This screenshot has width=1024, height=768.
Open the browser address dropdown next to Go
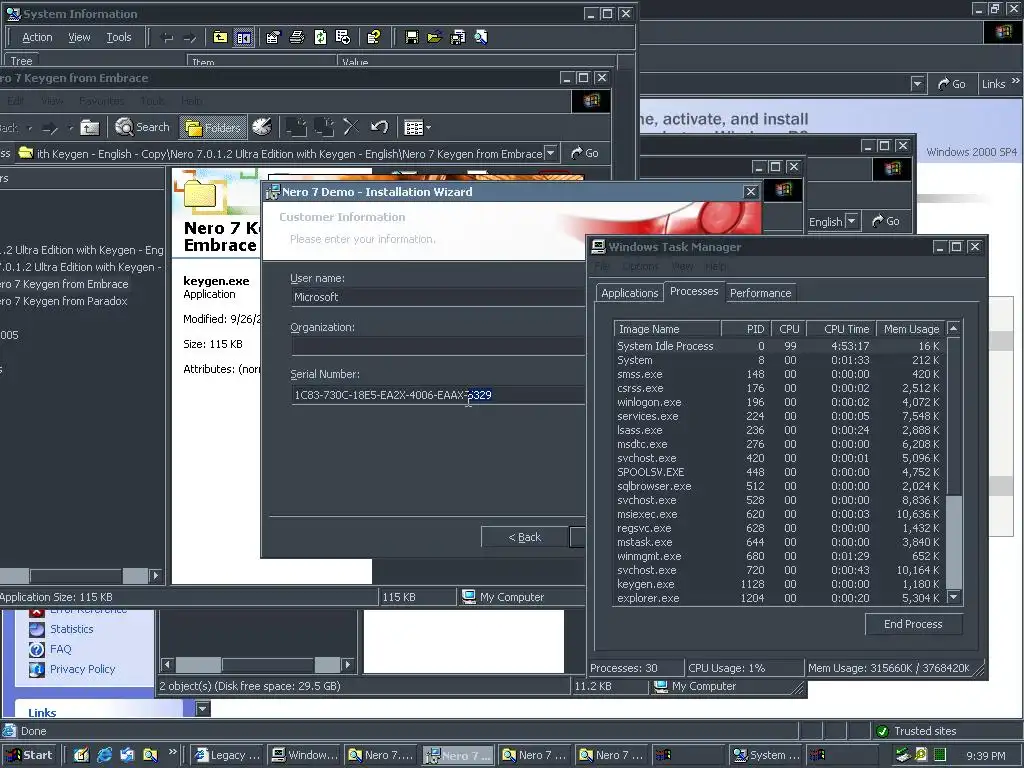[x=918, y=84]
